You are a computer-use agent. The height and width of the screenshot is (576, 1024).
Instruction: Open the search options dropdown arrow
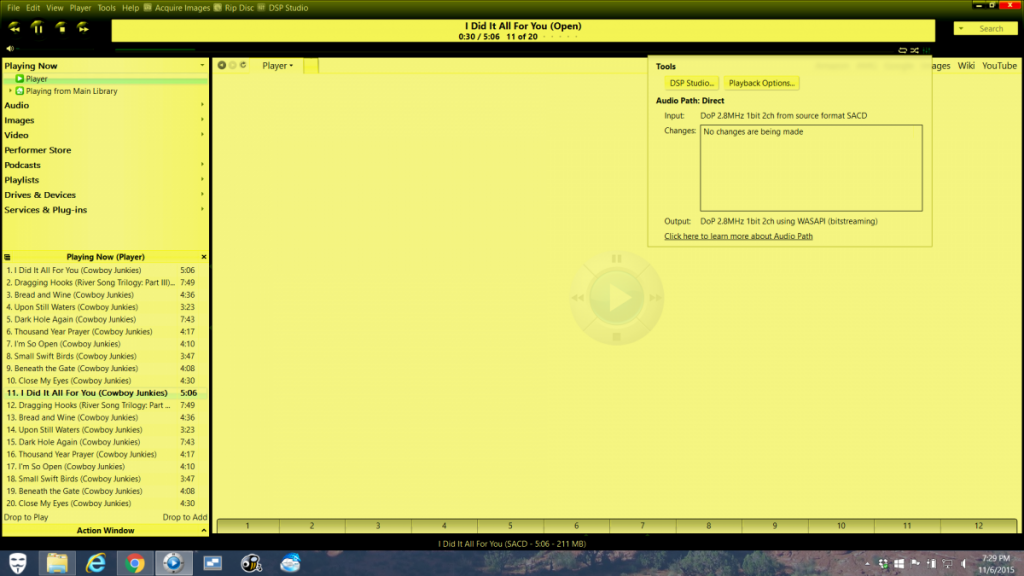(961, 29)
